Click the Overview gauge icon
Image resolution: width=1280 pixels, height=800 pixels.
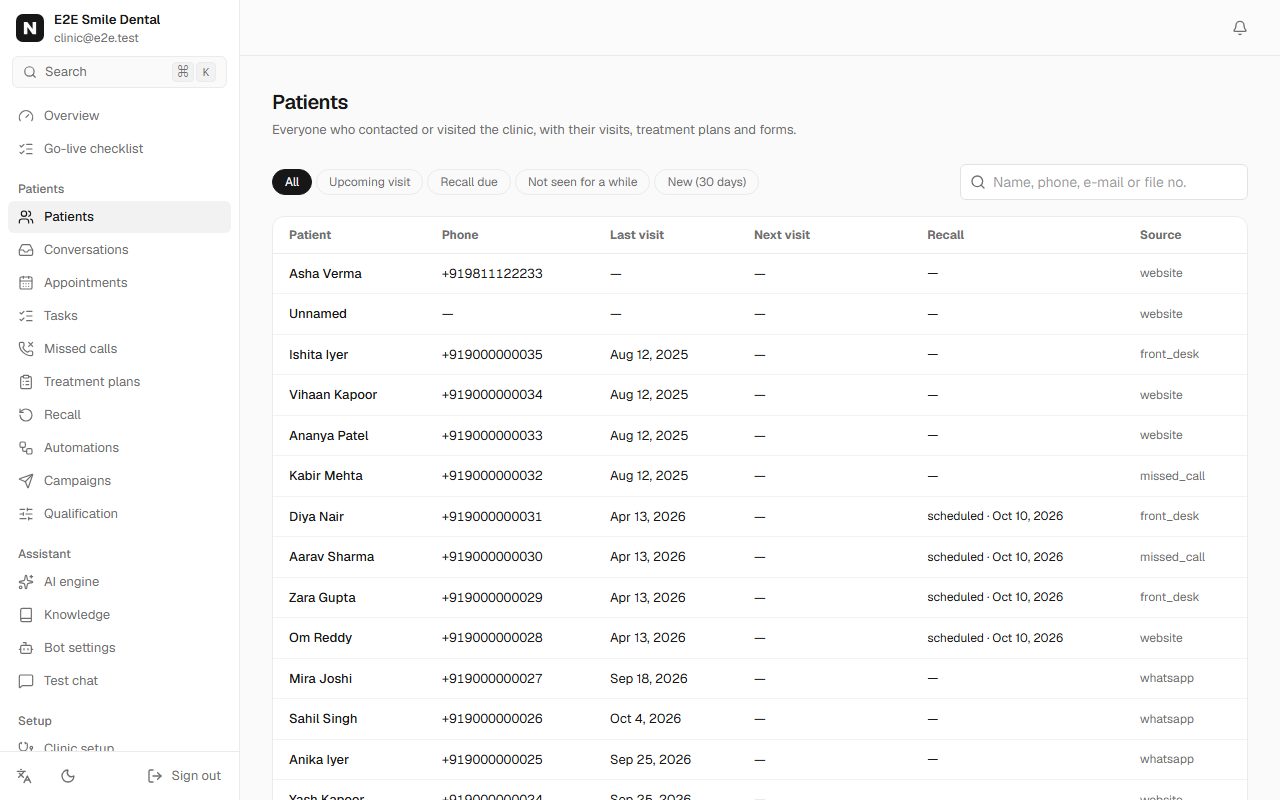click(26, 116)
